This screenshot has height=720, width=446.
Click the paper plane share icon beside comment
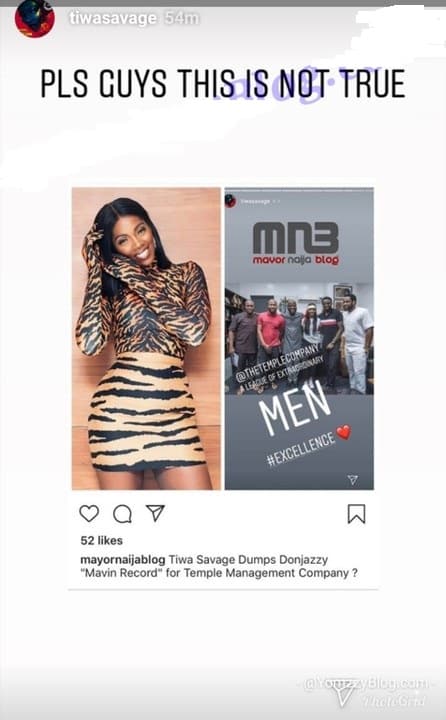click(x=155, y=513)
